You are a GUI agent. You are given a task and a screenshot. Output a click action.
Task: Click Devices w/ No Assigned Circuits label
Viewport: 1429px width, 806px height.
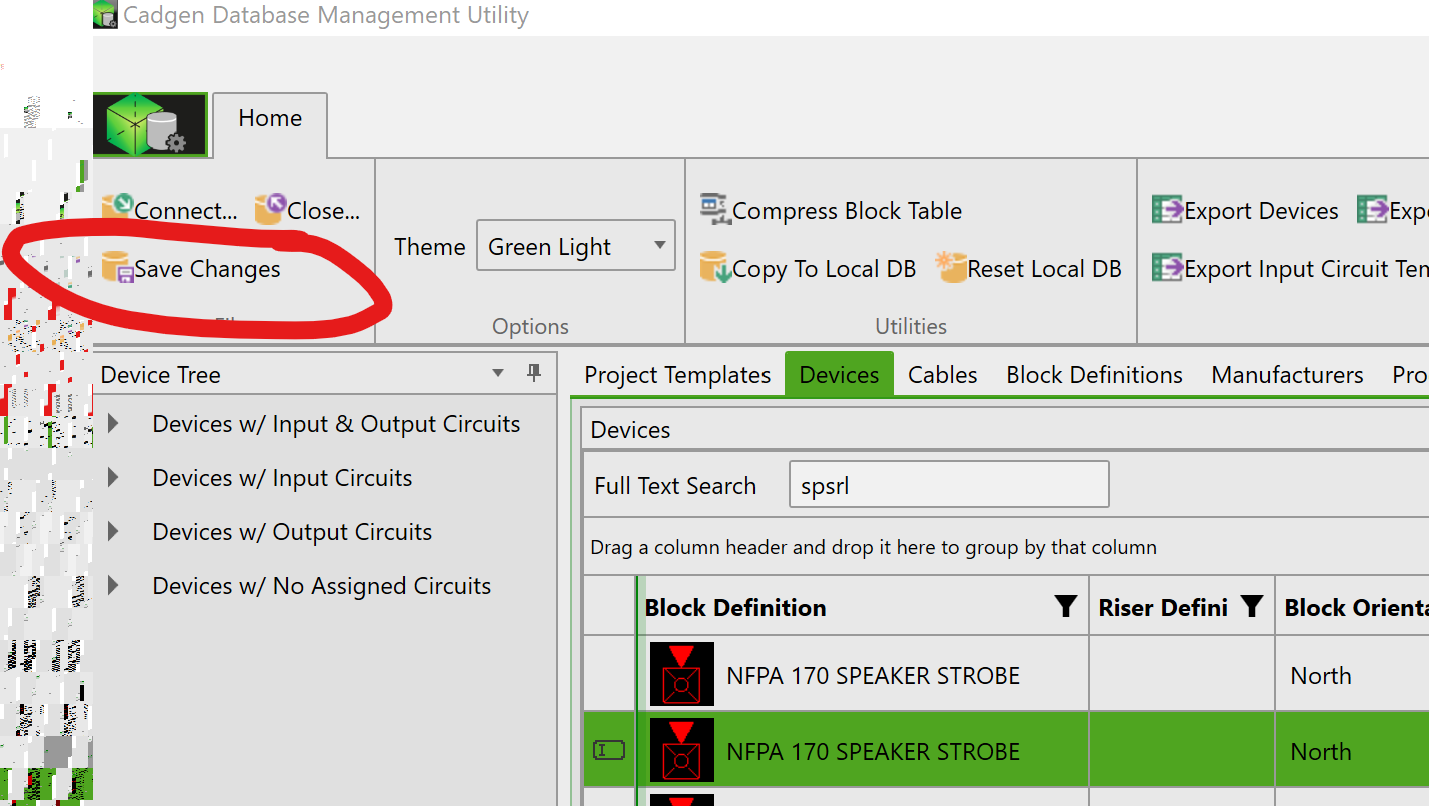pos(321,586)
